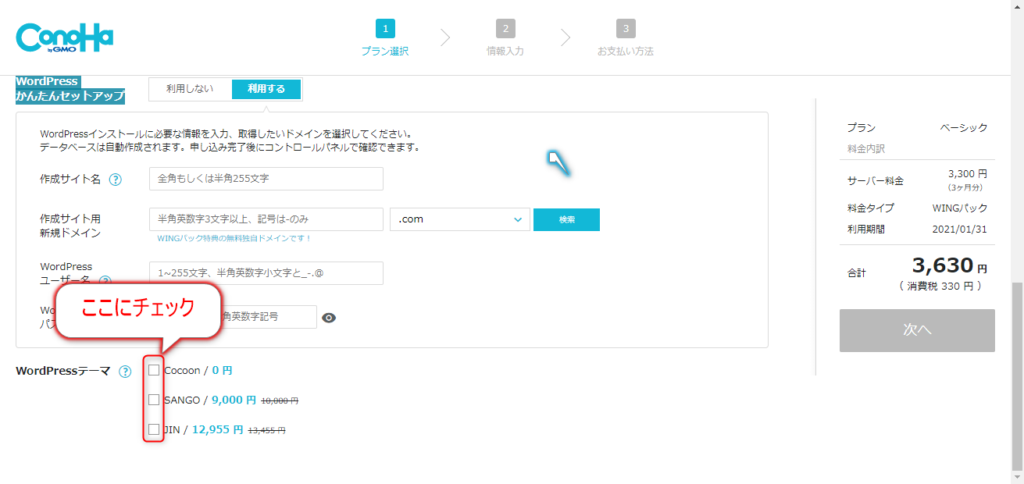
Task: Focus the 新規ドメイン input field
Action: tap(266, 219)
